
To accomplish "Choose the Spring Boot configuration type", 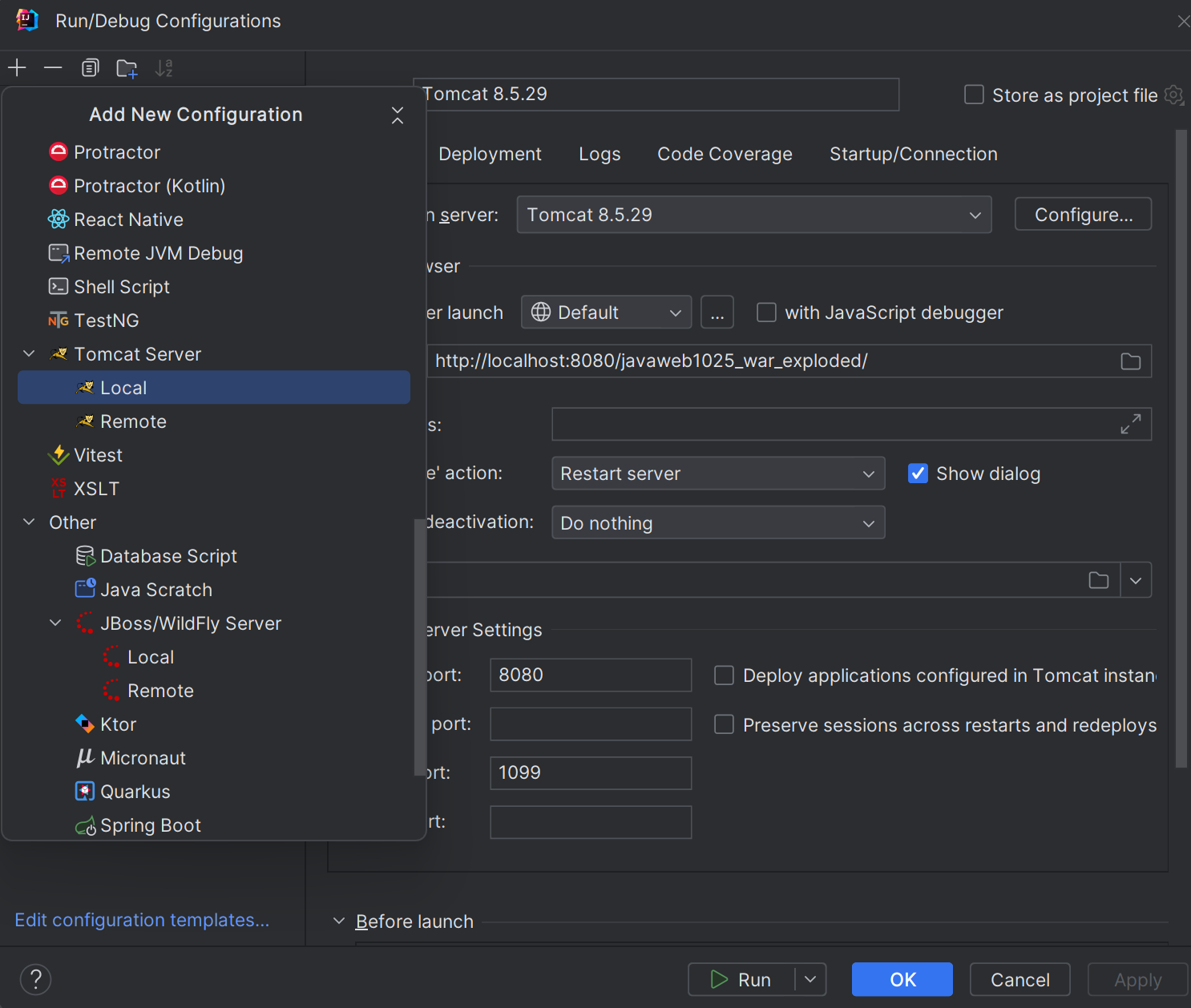I will pyautogui.click(x=214, y=825).
